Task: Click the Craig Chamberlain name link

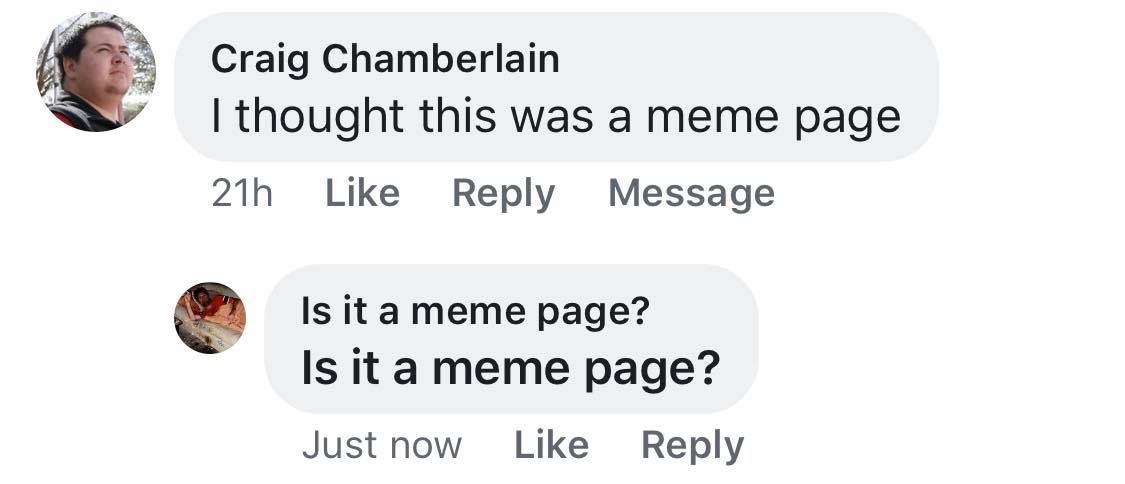Action: pyautogui.click(x=385, y=59)
